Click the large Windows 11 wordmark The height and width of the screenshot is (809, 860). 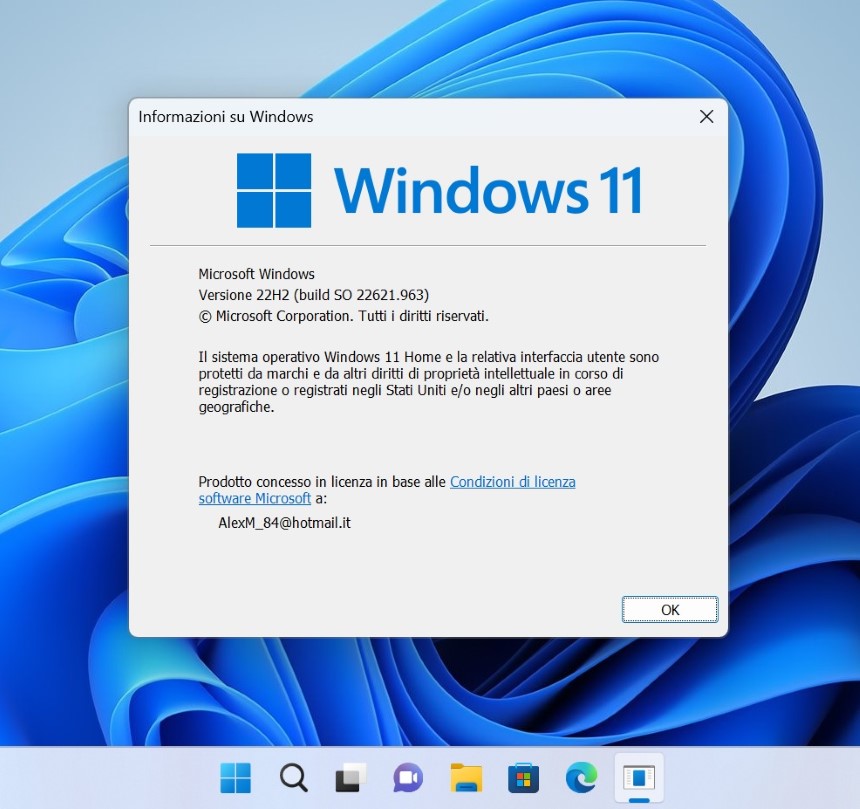coord(488,190)
